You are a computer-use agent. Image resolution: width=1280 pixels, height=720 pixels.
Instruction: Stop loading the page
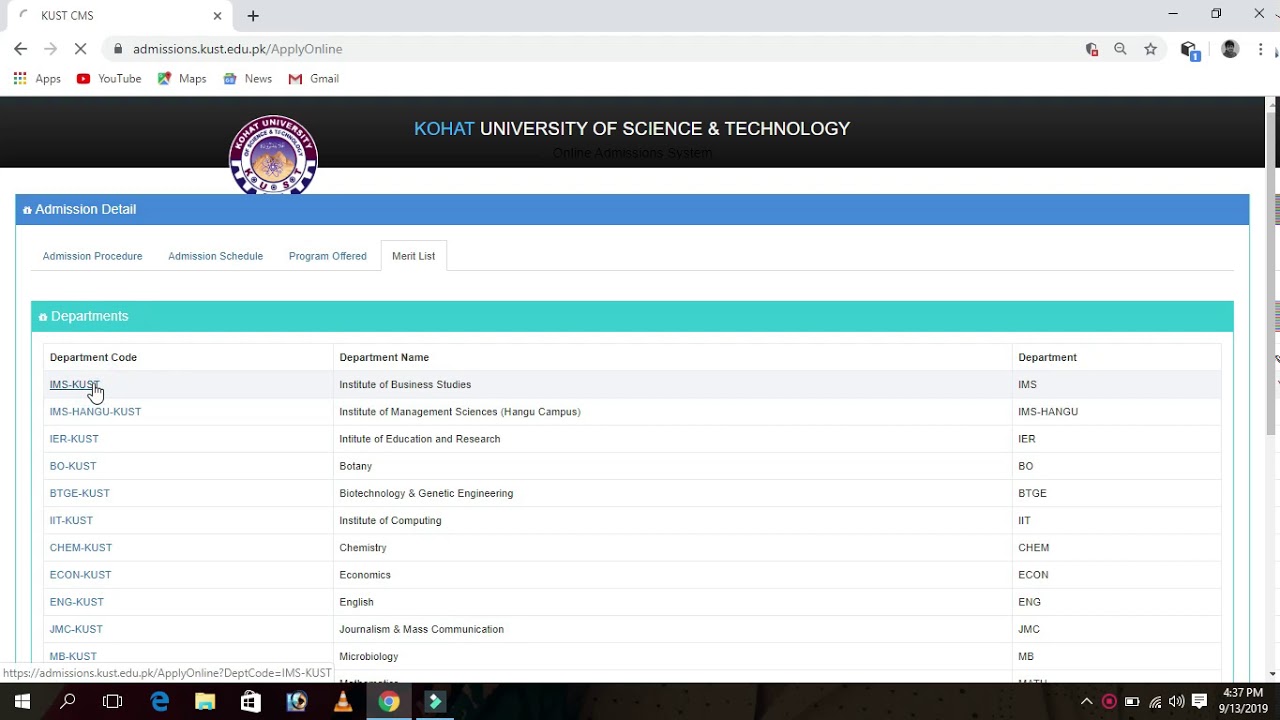coord(81,49)
